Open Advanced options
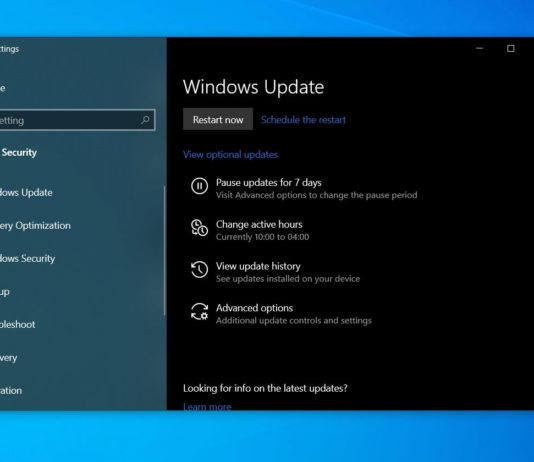Viewport: 534px width, 462px height. 254,308
